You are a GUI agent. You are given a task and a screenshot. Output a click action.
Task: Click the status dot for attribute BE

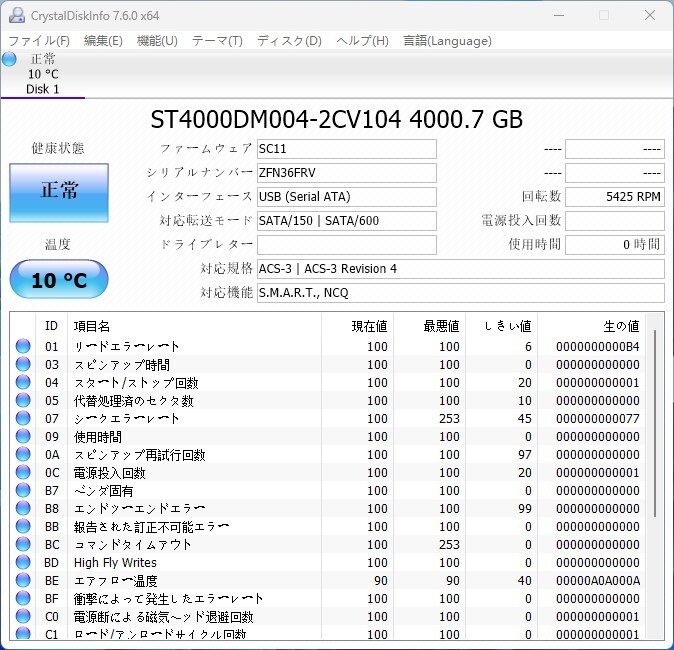click(23, 580)
